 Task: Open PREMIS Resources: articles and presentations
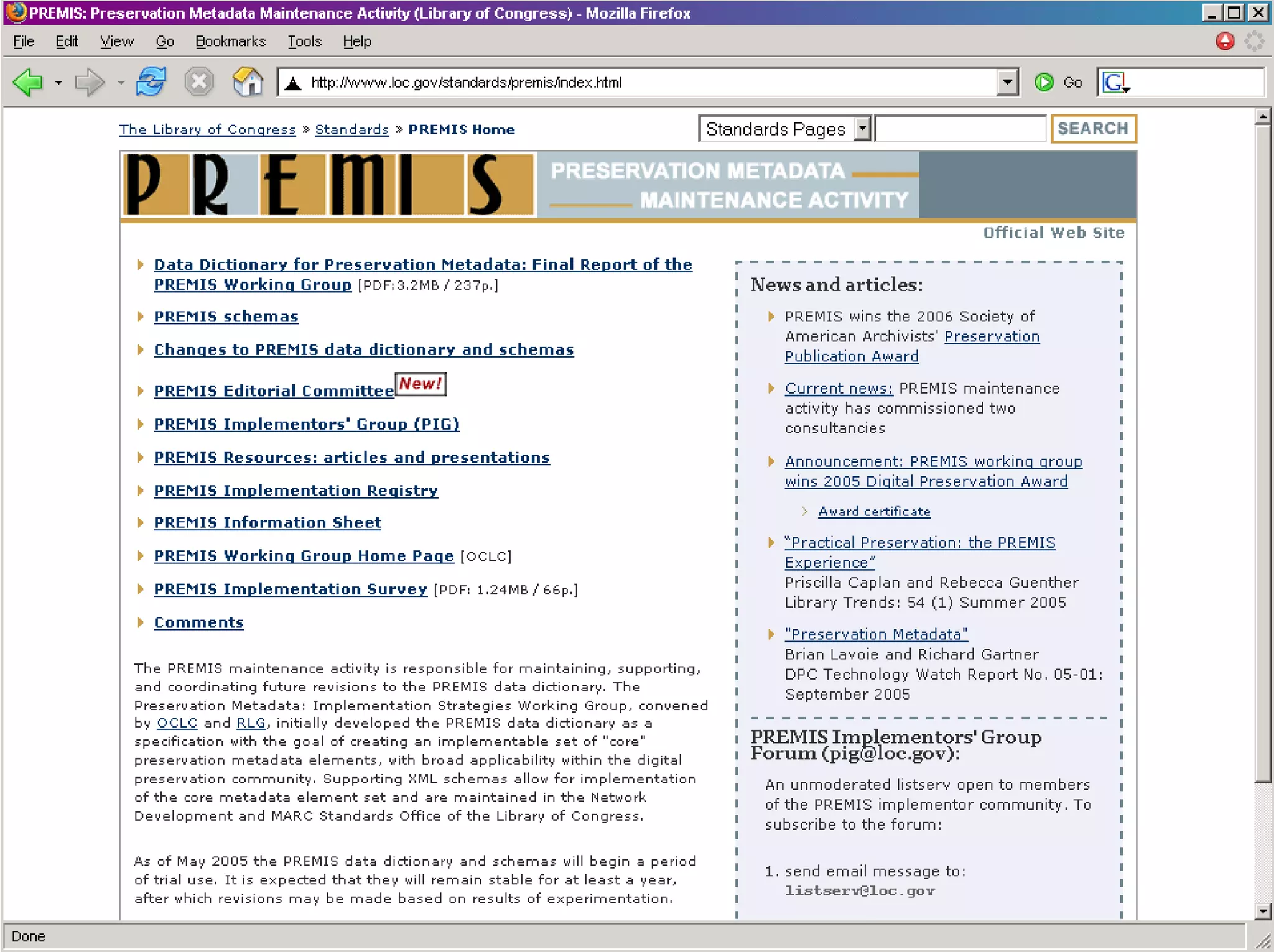point(351,458)
